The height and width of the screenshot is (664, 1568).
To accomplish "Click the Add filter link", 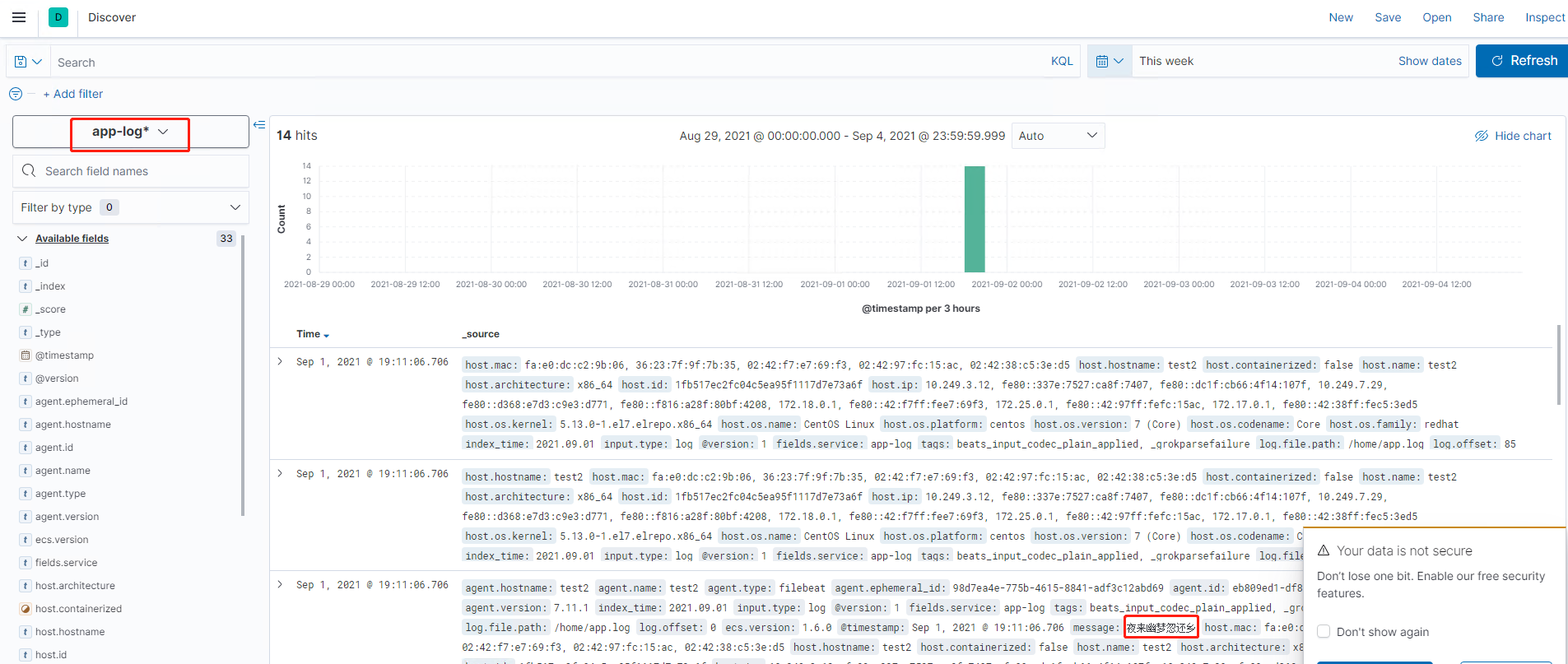I will 73,94.
